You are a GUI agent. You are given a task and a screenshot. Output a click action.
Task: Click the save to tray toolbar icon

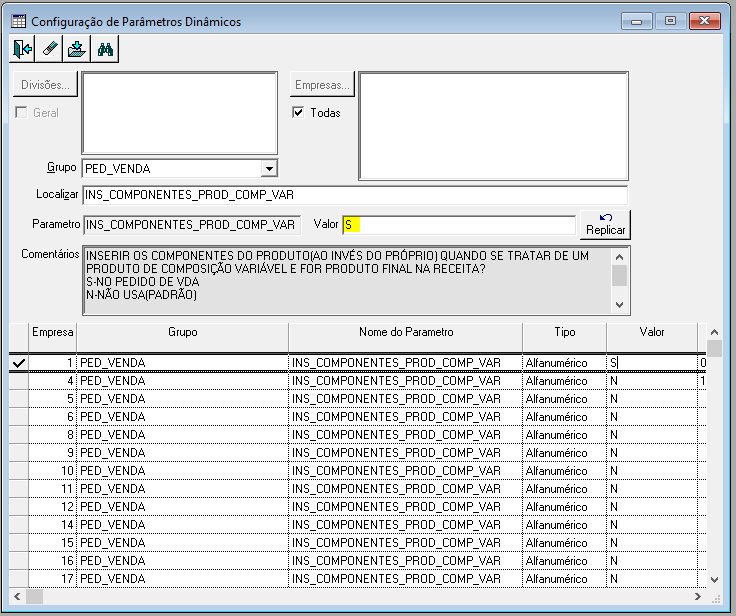point(77,49)
